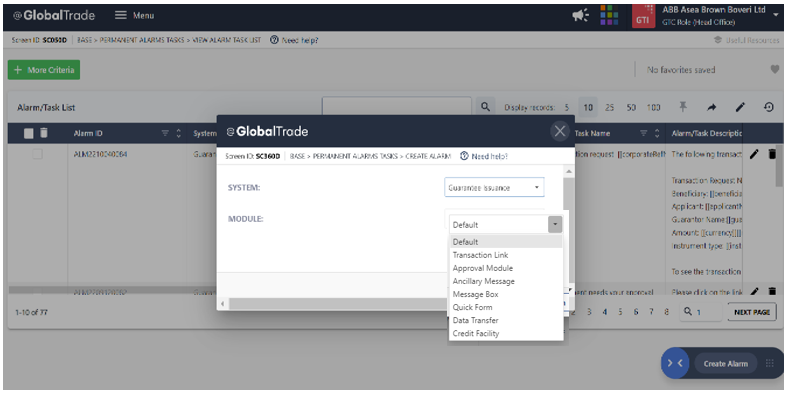Open the colored apps grid icon
This screenshot has height=398, width=787.
coord(609,15)
